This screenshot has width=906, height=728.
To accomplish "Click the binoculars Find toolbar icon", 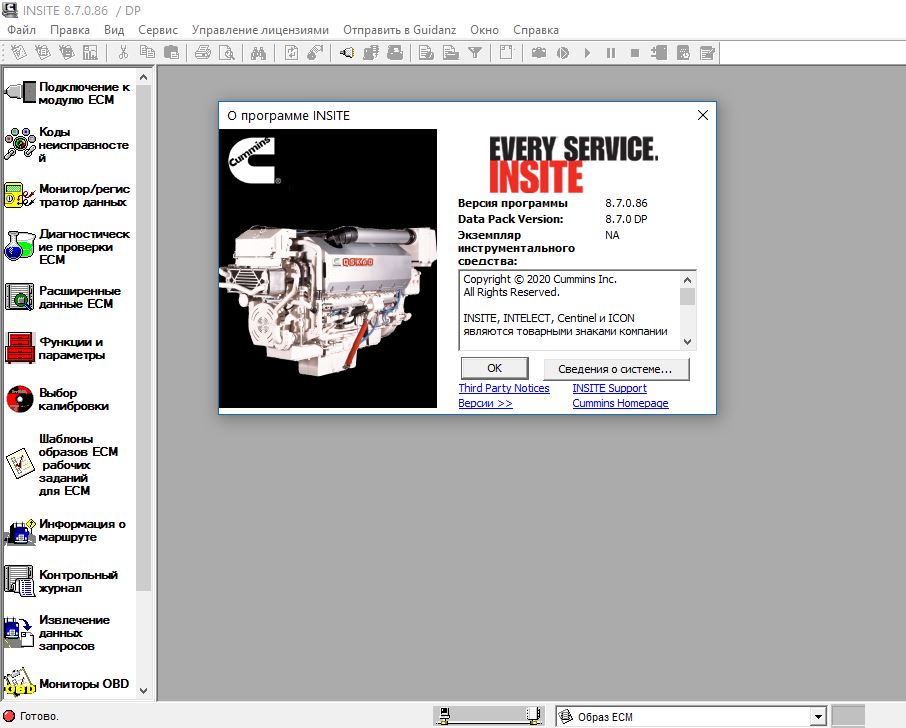I will pos(258,53).
